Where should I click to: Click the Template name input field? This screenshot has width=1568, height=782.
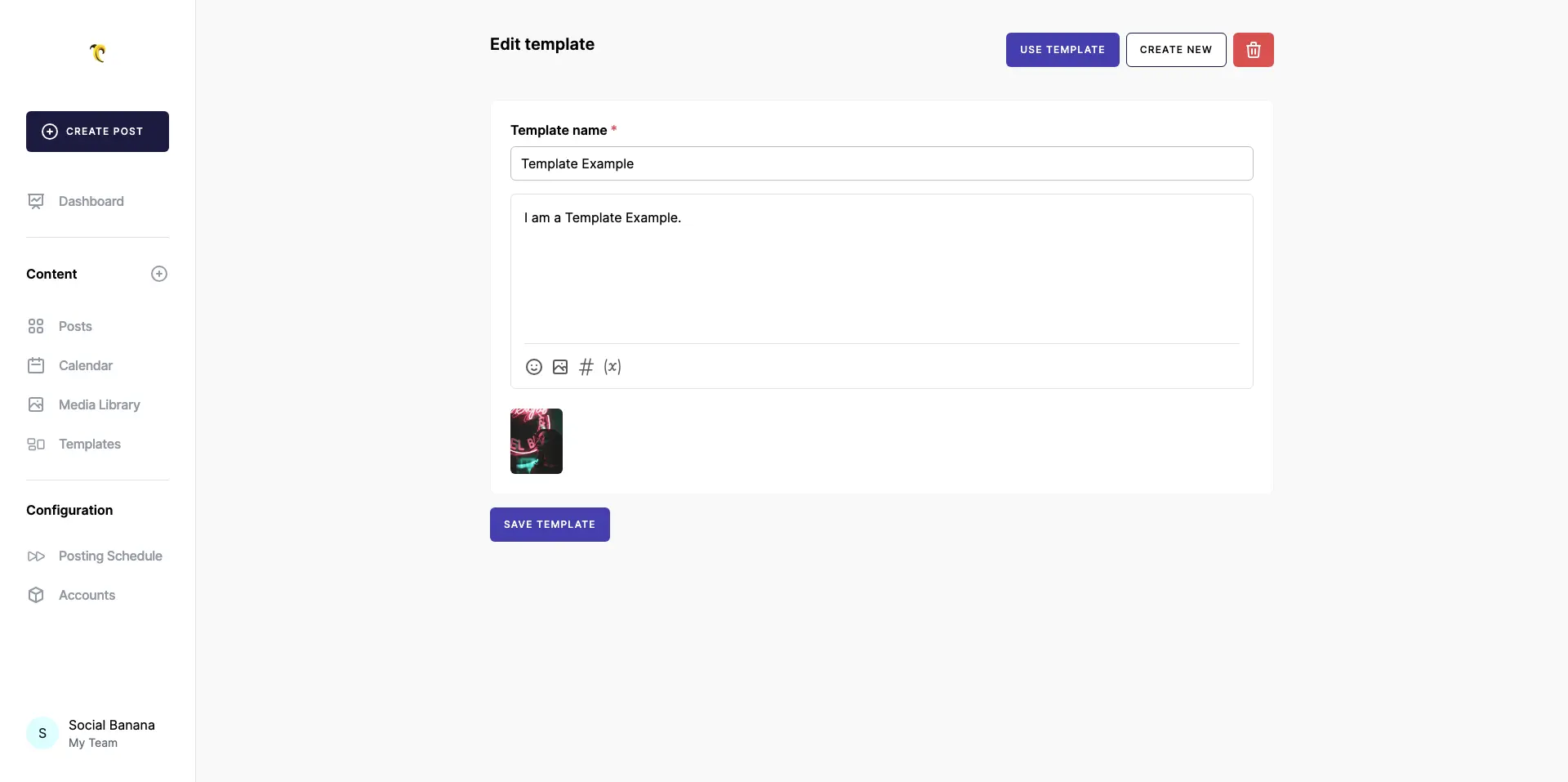[x=881, y=163]
